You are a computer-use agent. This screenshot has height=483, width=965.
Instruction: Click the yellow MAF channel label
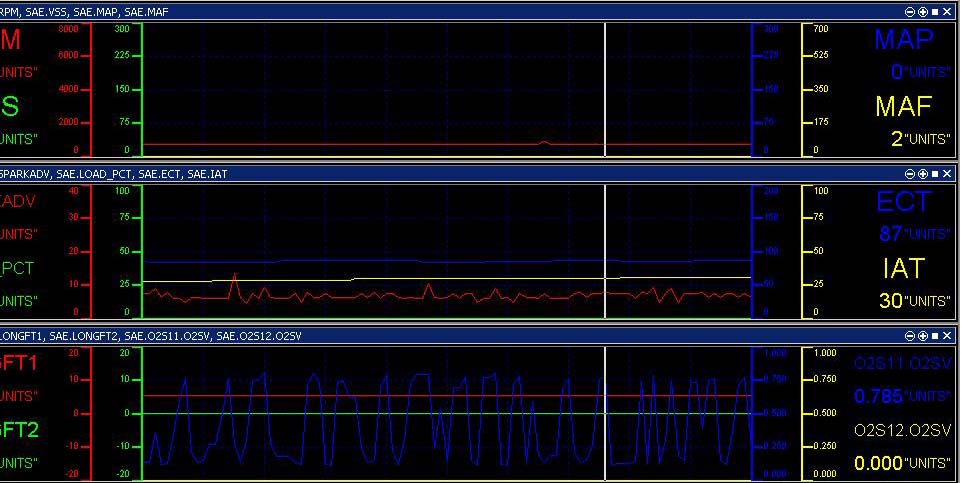click(903, 106)
